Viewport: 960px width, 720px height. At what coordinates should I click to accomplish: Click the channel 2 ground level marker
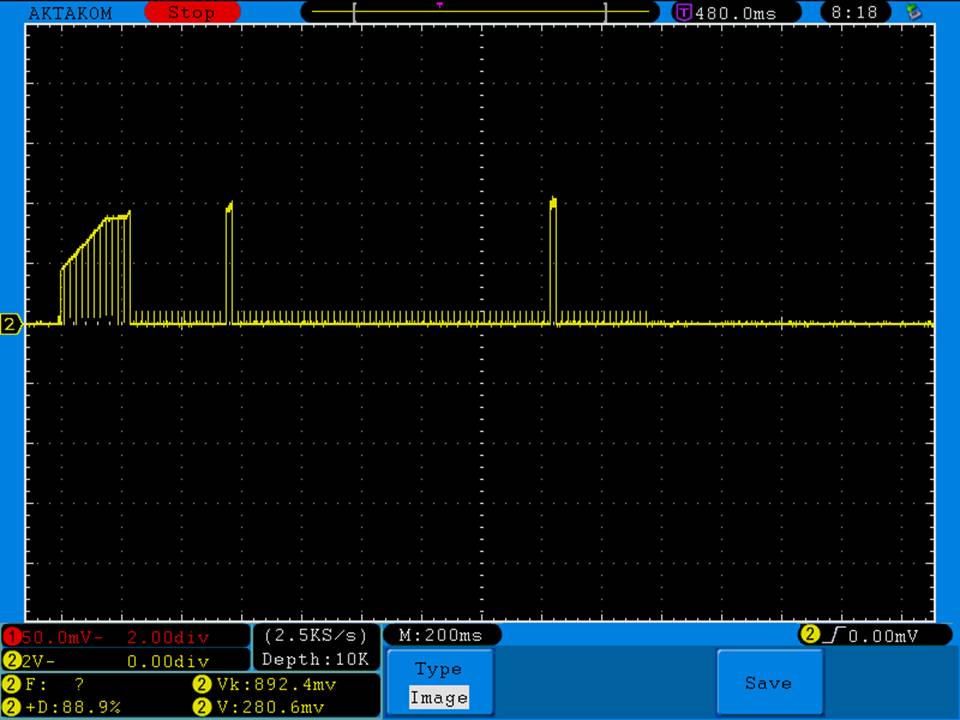12,324
